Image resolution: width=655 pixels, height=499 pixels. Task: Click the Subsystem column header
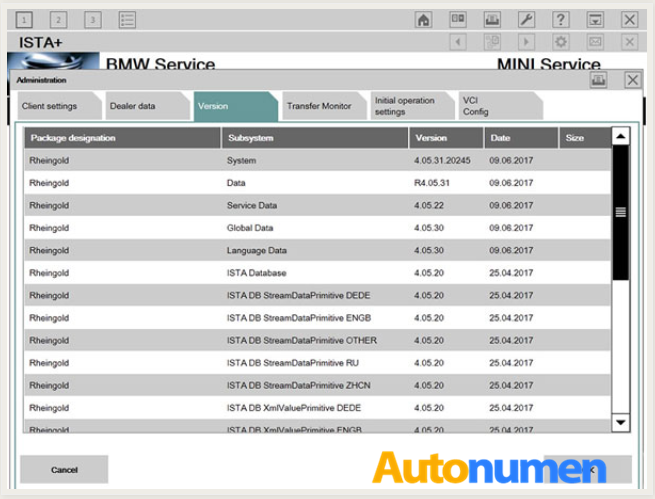pyautogui.click(x=315, y=138)
